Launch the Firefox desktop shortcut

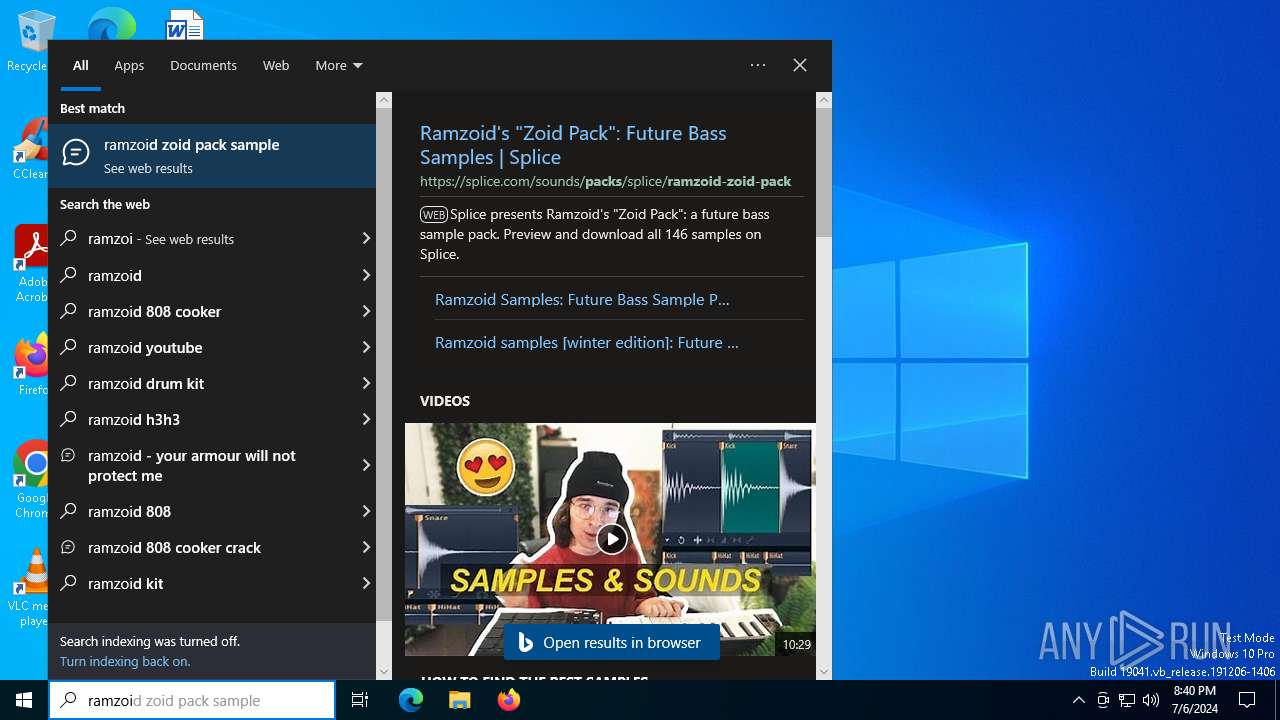[x=31, y=364]
